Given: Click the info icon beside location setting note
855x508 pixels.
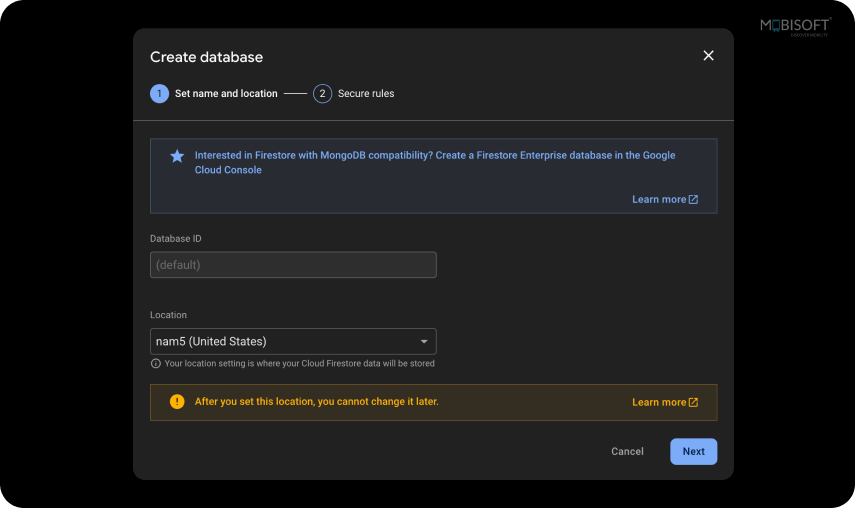Looking at the screenshot, I should 155,364.
